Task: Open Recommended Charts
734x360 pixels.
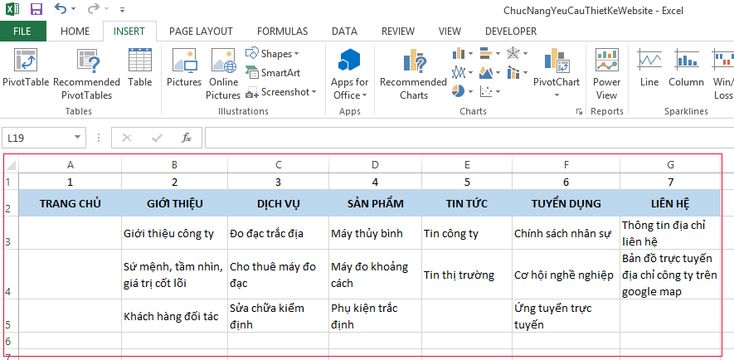Action: (x=413, y=74)
